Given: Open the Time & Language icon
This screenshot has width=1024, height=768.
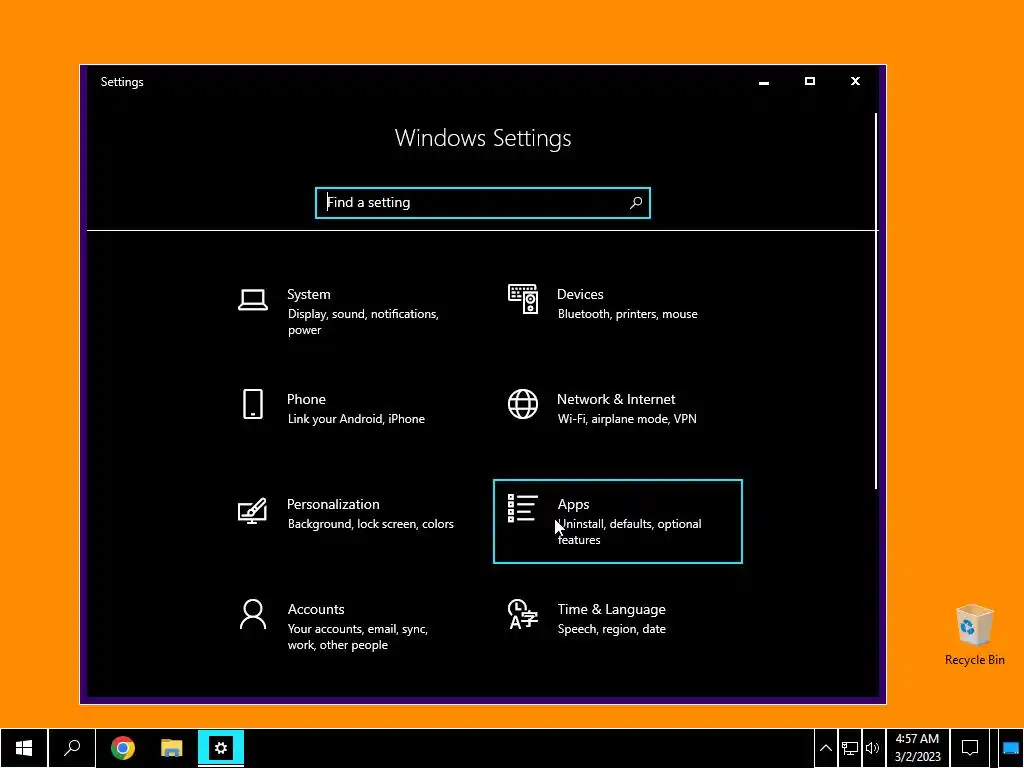Looking at the screenshot, I should pos(522,614).
